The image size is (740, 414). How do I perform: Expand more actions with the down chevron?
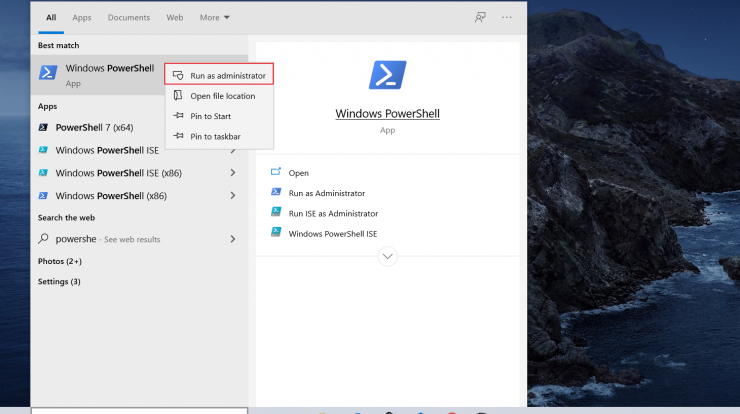tap(387, 256)
